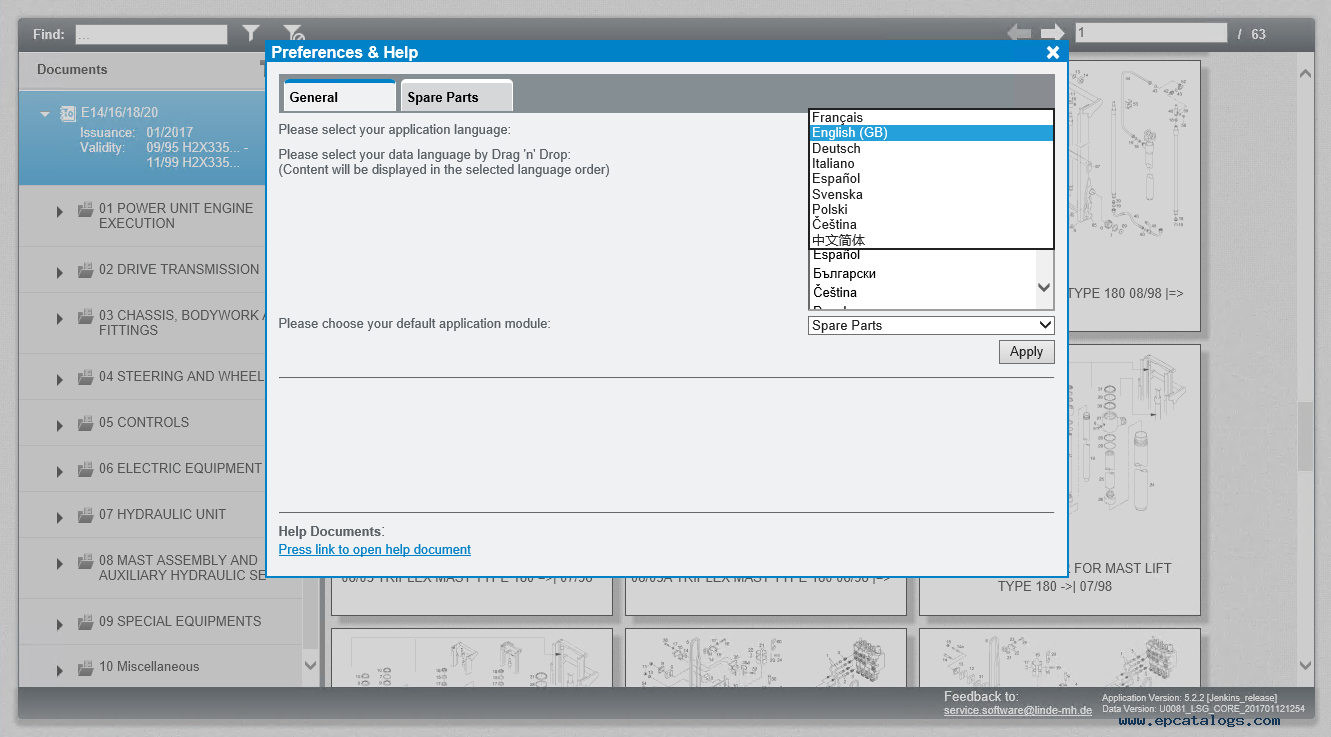The image size is (1331, 737).
Task: Open default application module dropdown
Action: 930,325
